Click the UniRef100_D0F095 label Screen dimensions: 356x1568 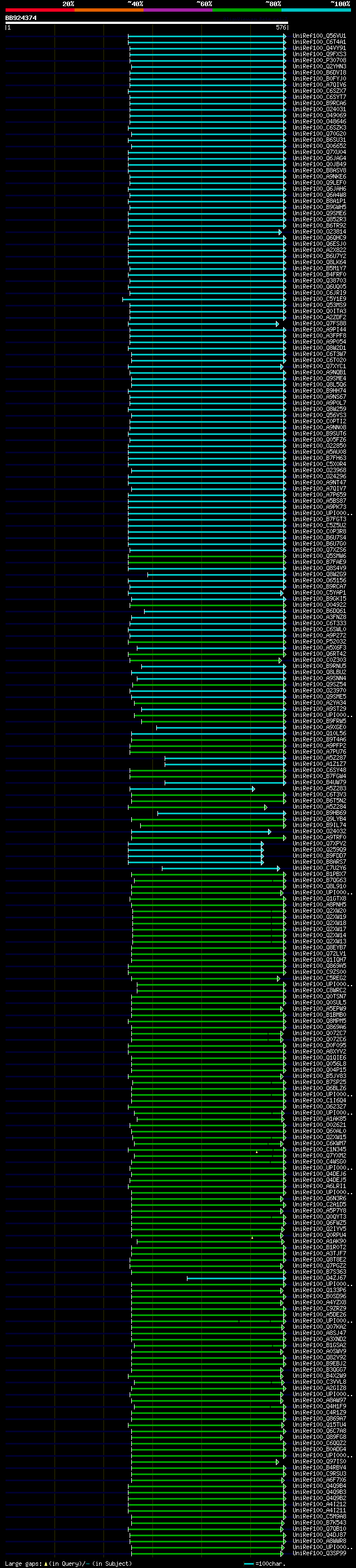(319, 1046)
